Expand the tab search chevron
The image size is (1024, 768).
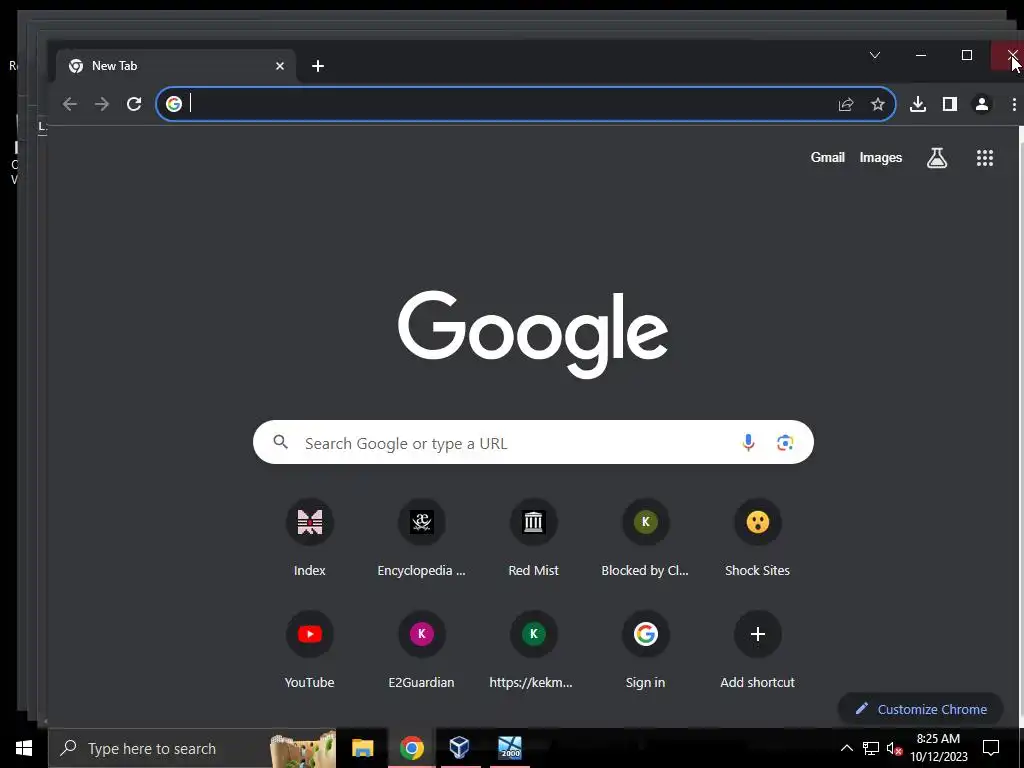click(x=875, y=55)
